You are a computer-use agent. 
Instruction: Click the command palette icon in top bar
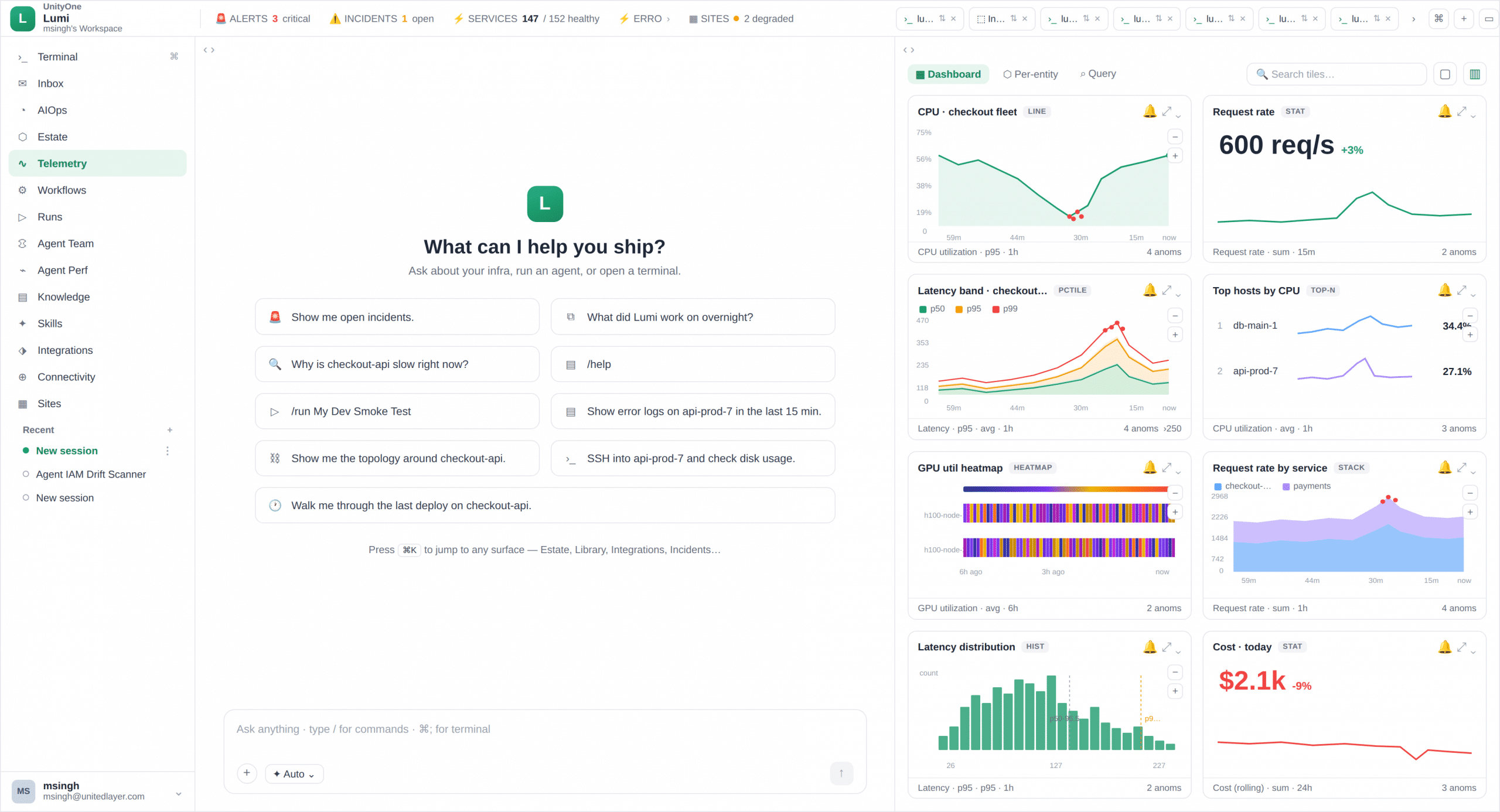click(1438, 19)
